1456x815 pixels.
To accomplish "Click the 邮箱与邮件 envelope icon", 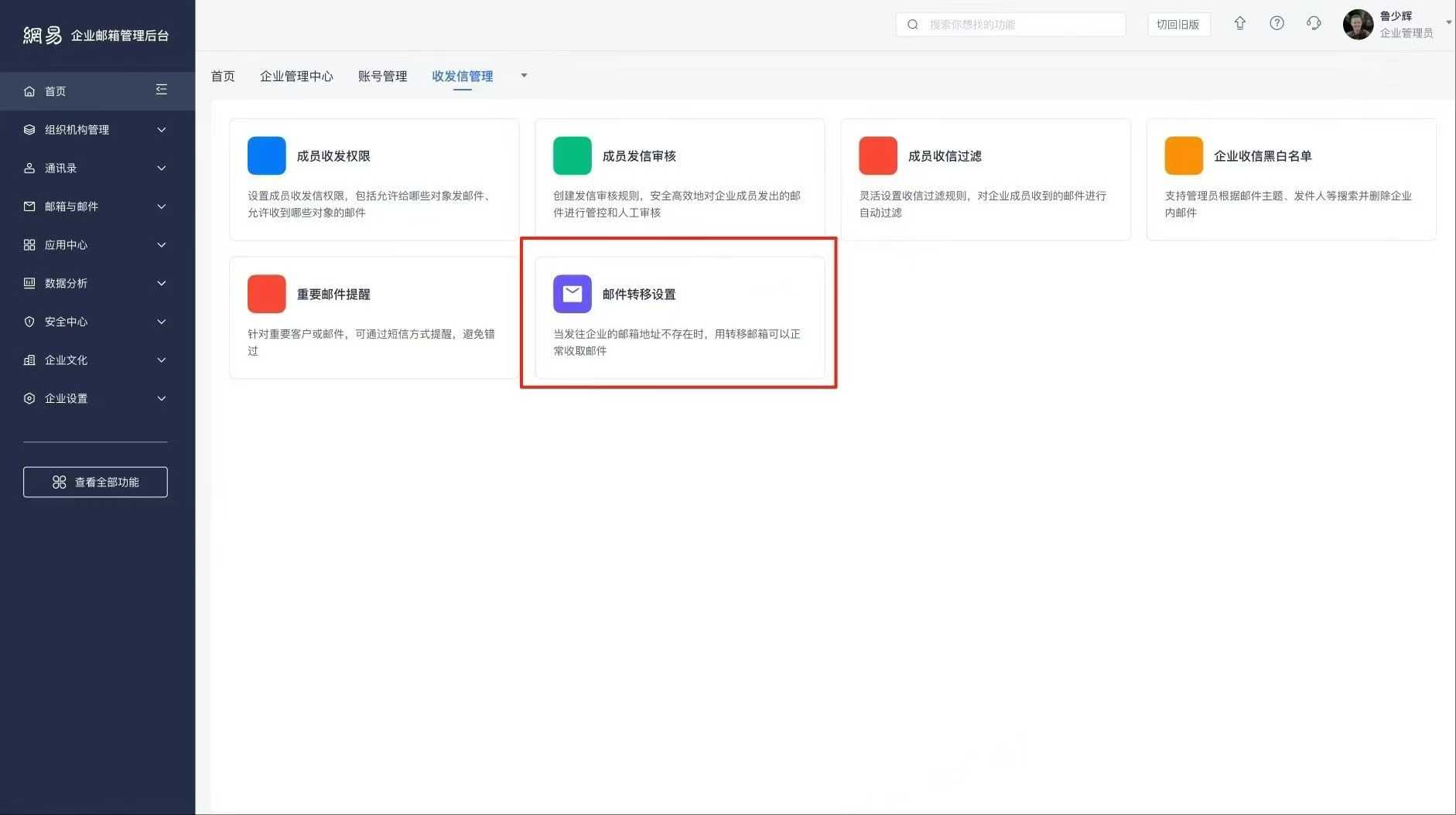I will [29, 206].
